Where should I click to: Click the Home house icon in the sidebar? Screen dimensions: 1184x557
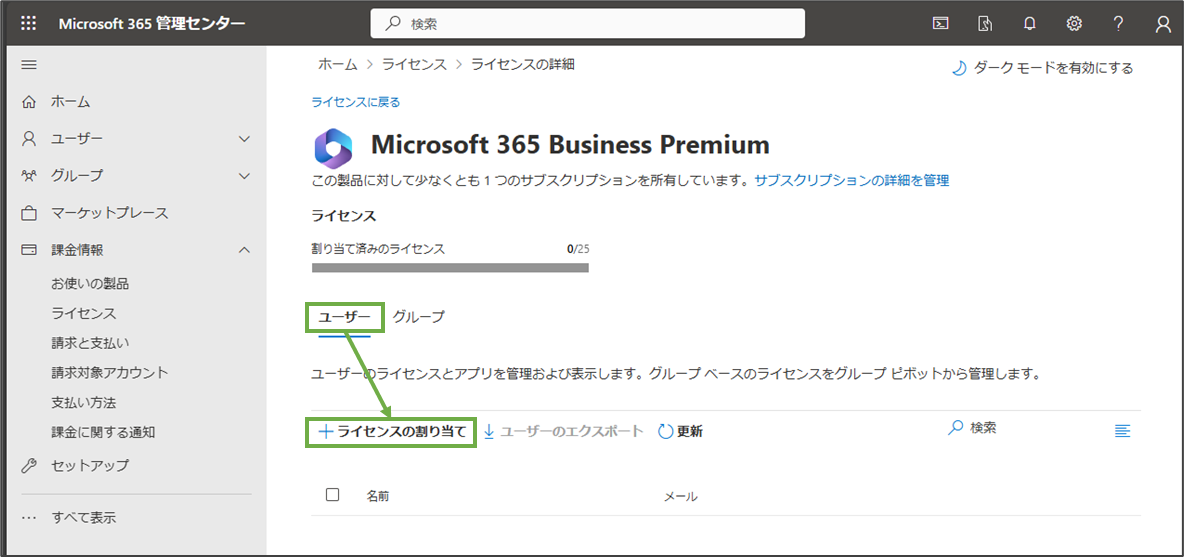[x=29, y=101]
